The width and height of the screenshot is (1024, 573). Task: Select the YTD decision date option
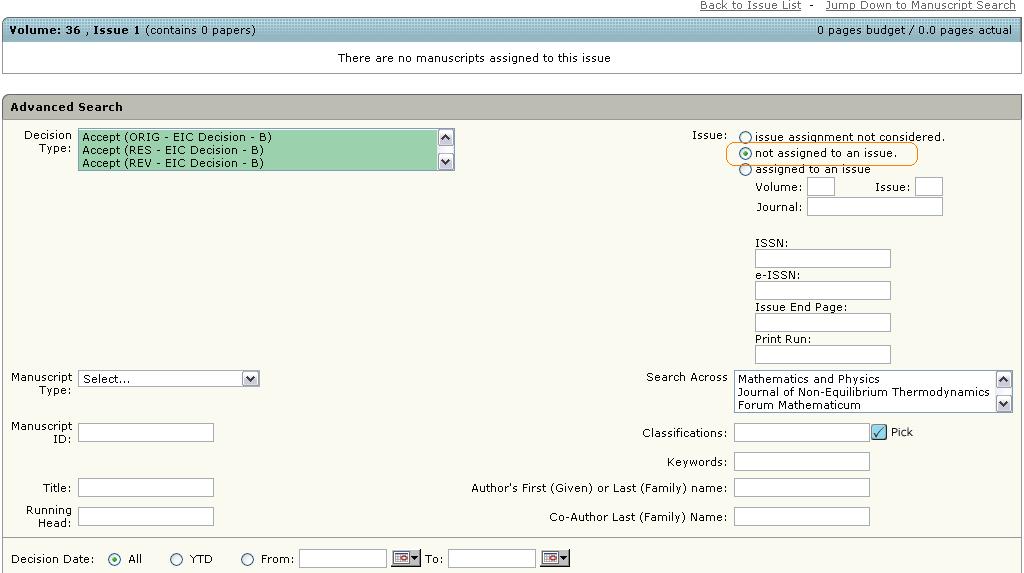click(x=177, y=559)
